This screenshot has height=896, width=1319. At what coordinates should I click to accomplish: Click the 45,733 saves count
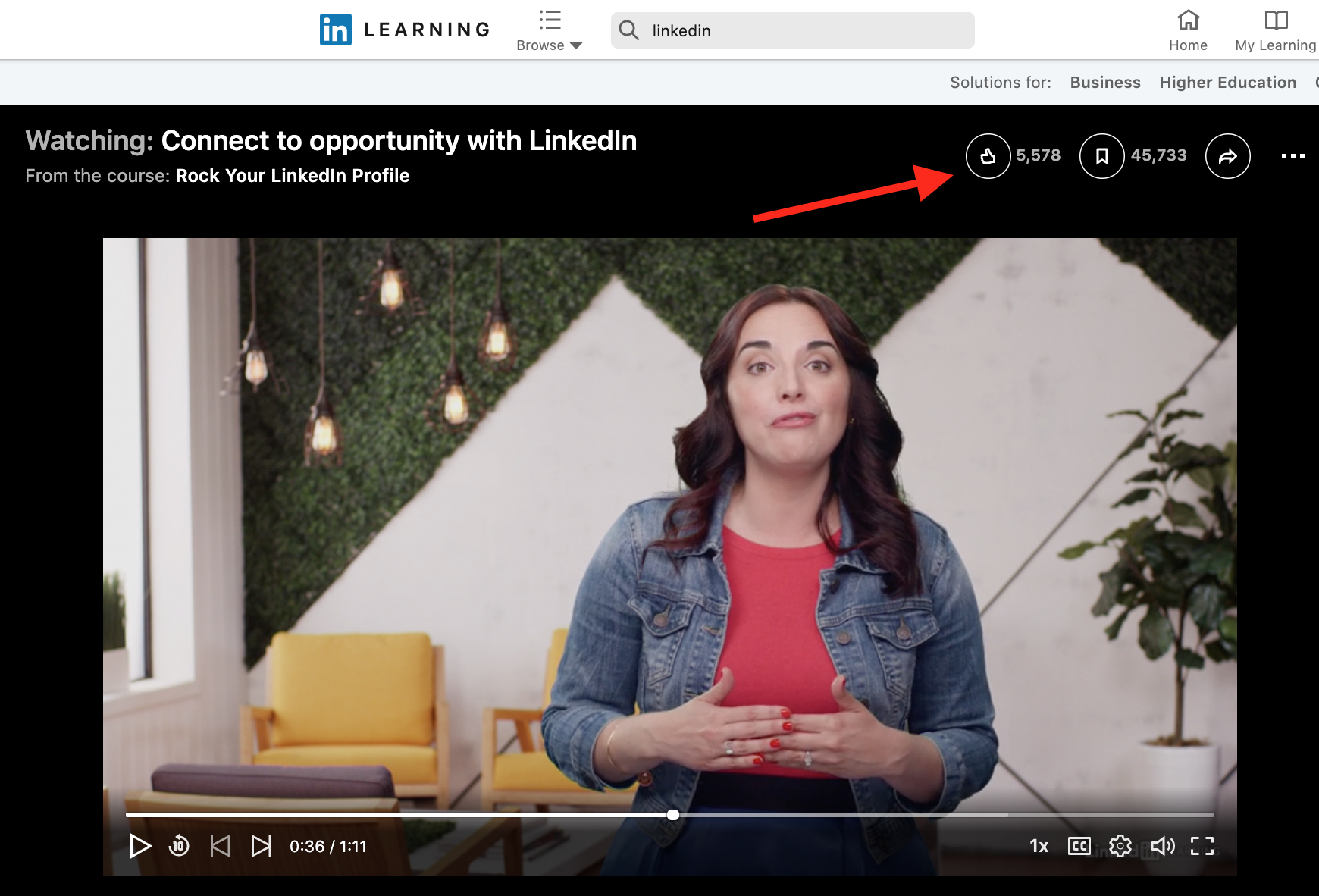coord(1158,155)
